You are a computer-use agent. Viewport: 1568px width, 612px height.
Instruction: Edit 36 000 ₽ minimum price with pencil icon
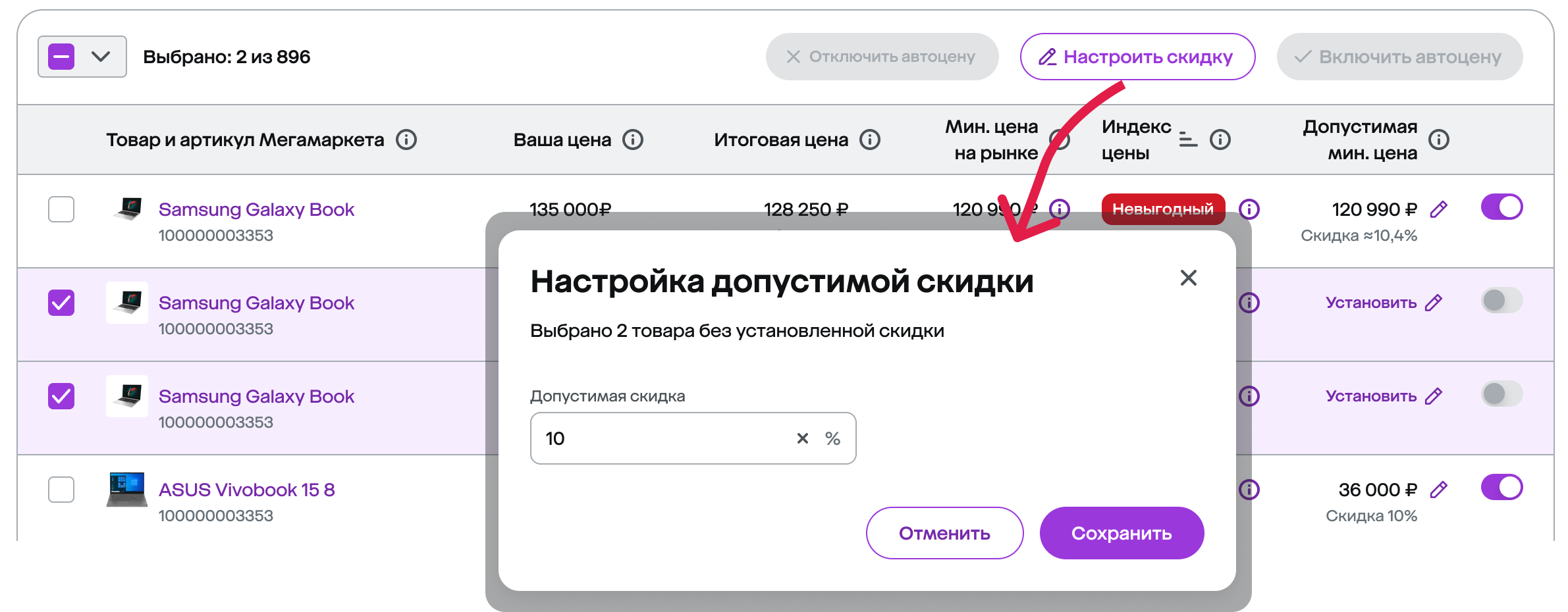tap(1439, 490)
